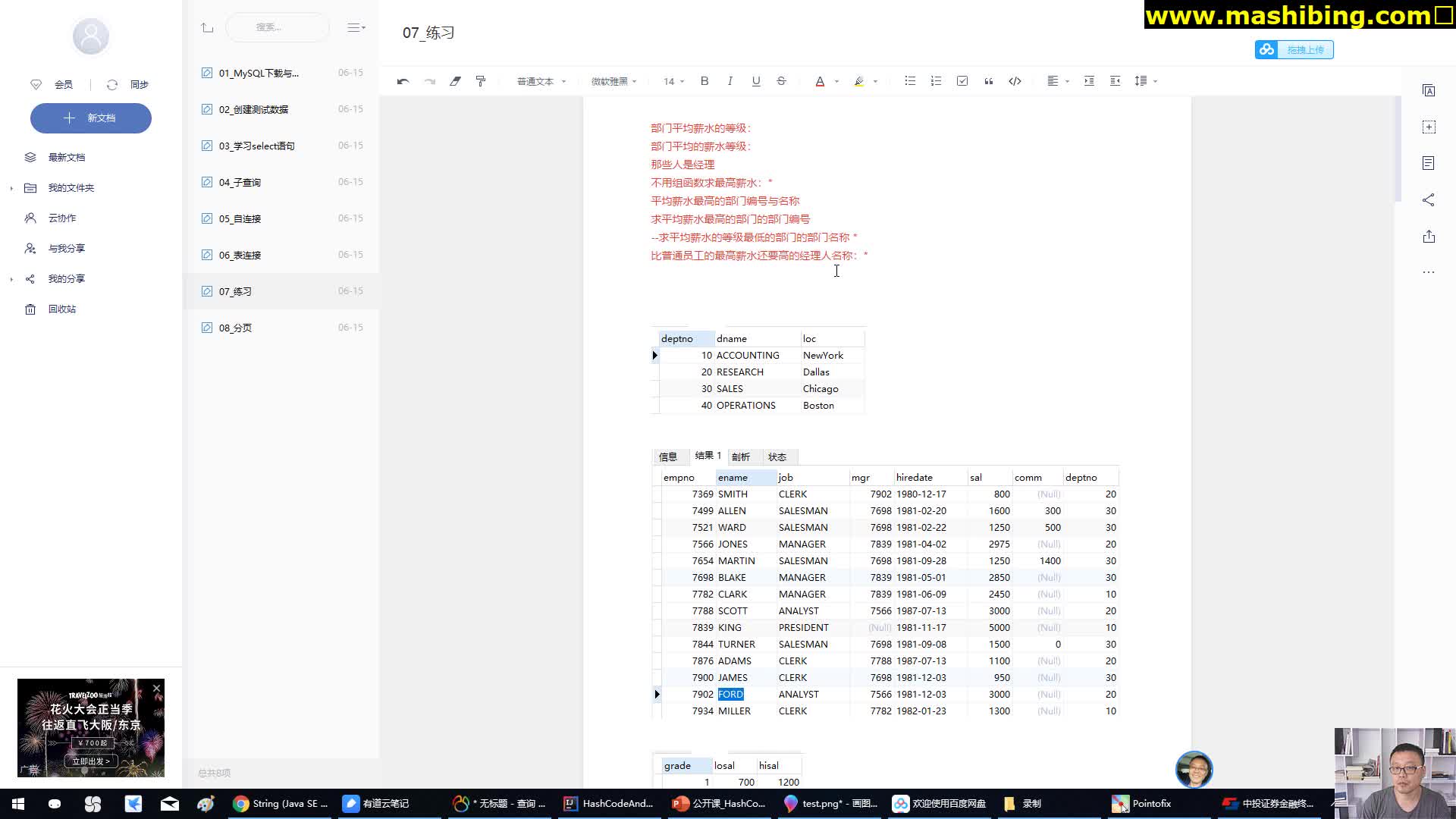Click the 新文档 new document button
The image size is (1456, 819).
pos(91,118)
